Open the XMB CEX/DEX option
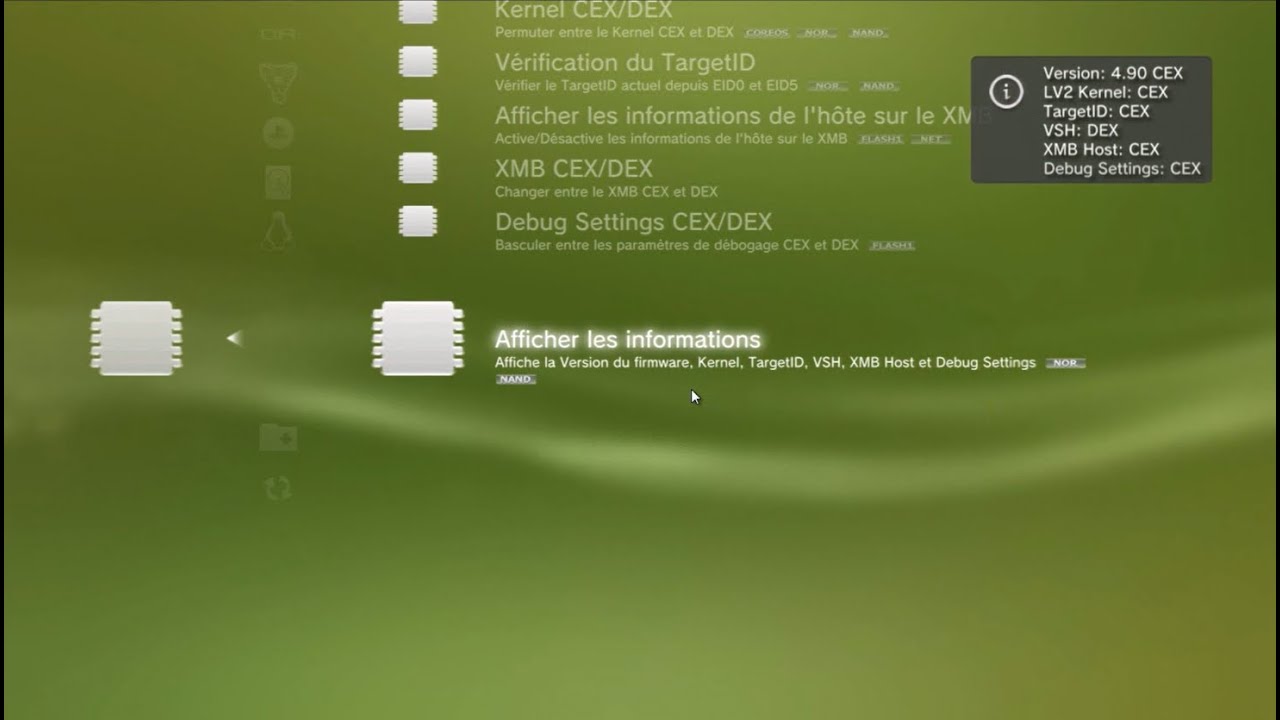The height and width of the screenshot is (720, 1280). click(574, 169)
